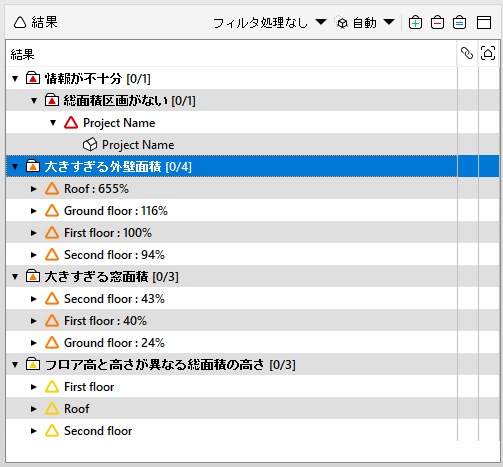
Task: Expand the Ground floor : 116% result
Action: point(33,211)
